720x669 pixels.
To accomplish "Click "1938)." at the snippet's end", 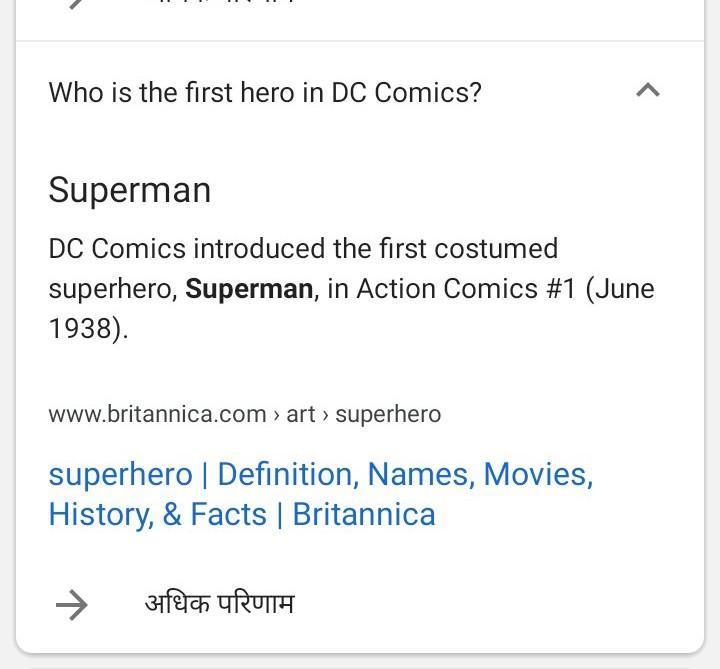I will [89, 329].
